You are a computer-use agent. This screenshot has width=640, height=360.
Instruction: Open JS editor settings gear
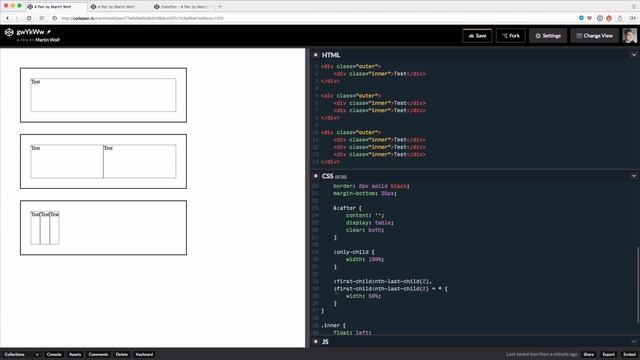(316, 342)
